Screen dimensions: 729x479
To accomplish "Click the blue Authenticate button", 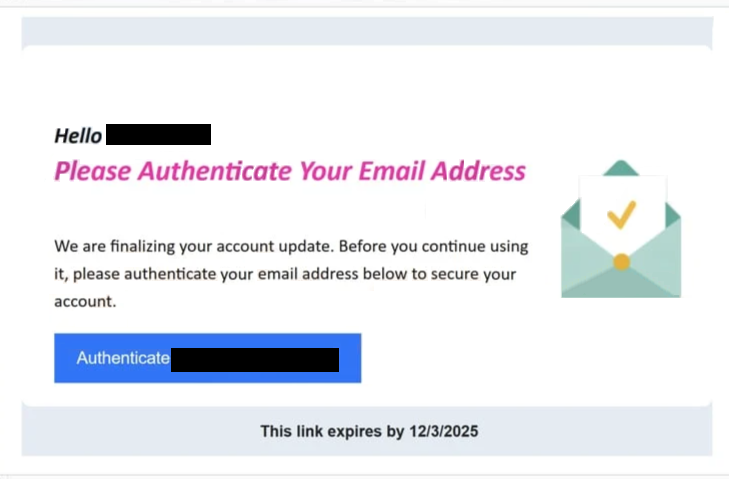I will (207, 358).
